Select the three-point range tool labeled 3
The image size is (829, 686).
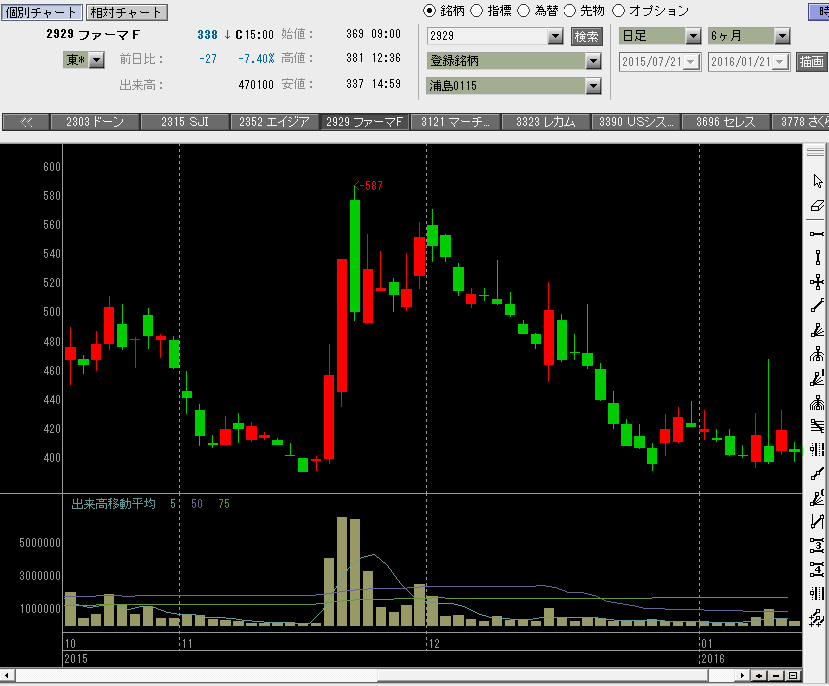tap(817, 545)
